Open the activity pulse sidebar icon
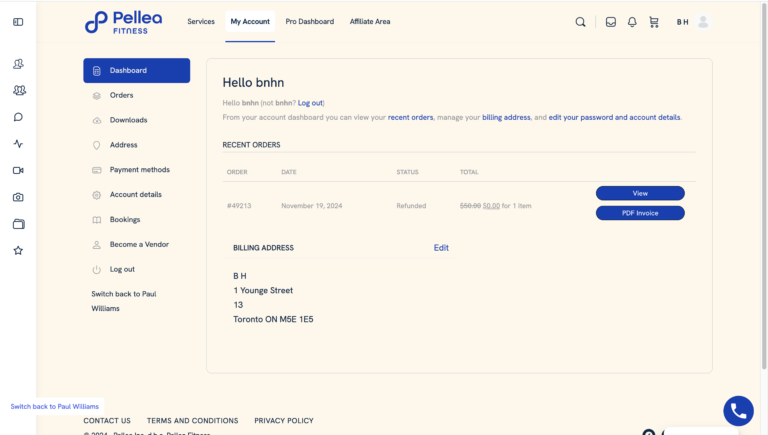 pos(18,144)
